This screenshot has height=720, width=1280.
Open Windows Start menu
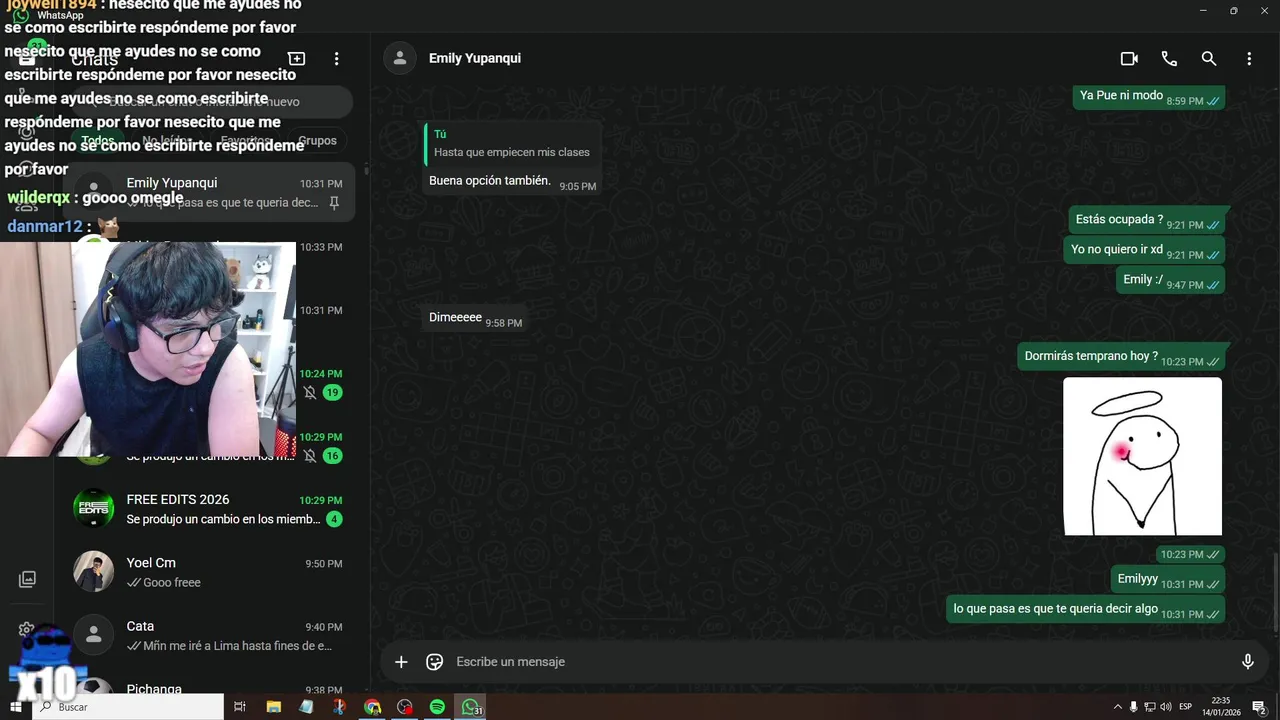pos(16,707)
